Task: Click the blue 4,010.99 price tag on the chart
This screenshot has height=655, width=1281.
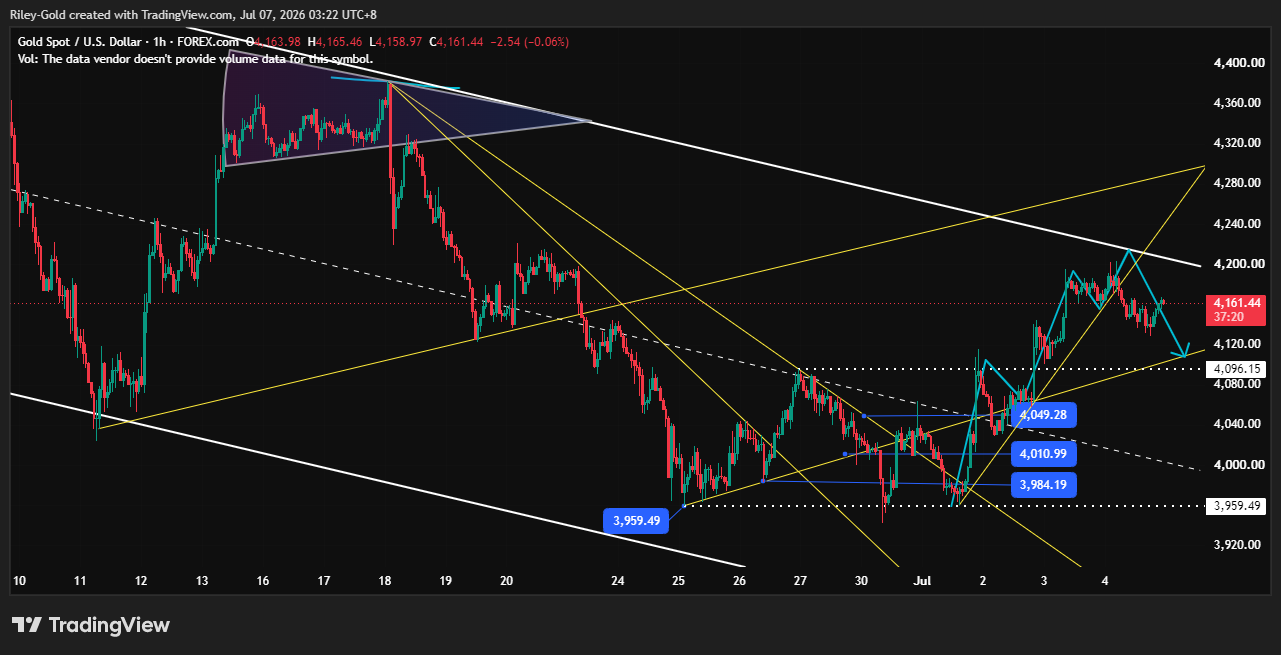Action: [1044, 455]
